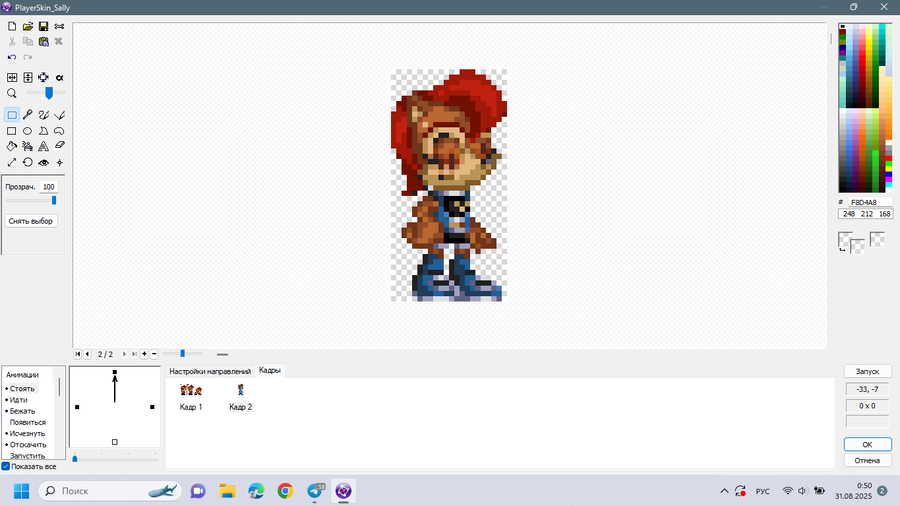Click the Flip vertically icon

pos(28,77)
